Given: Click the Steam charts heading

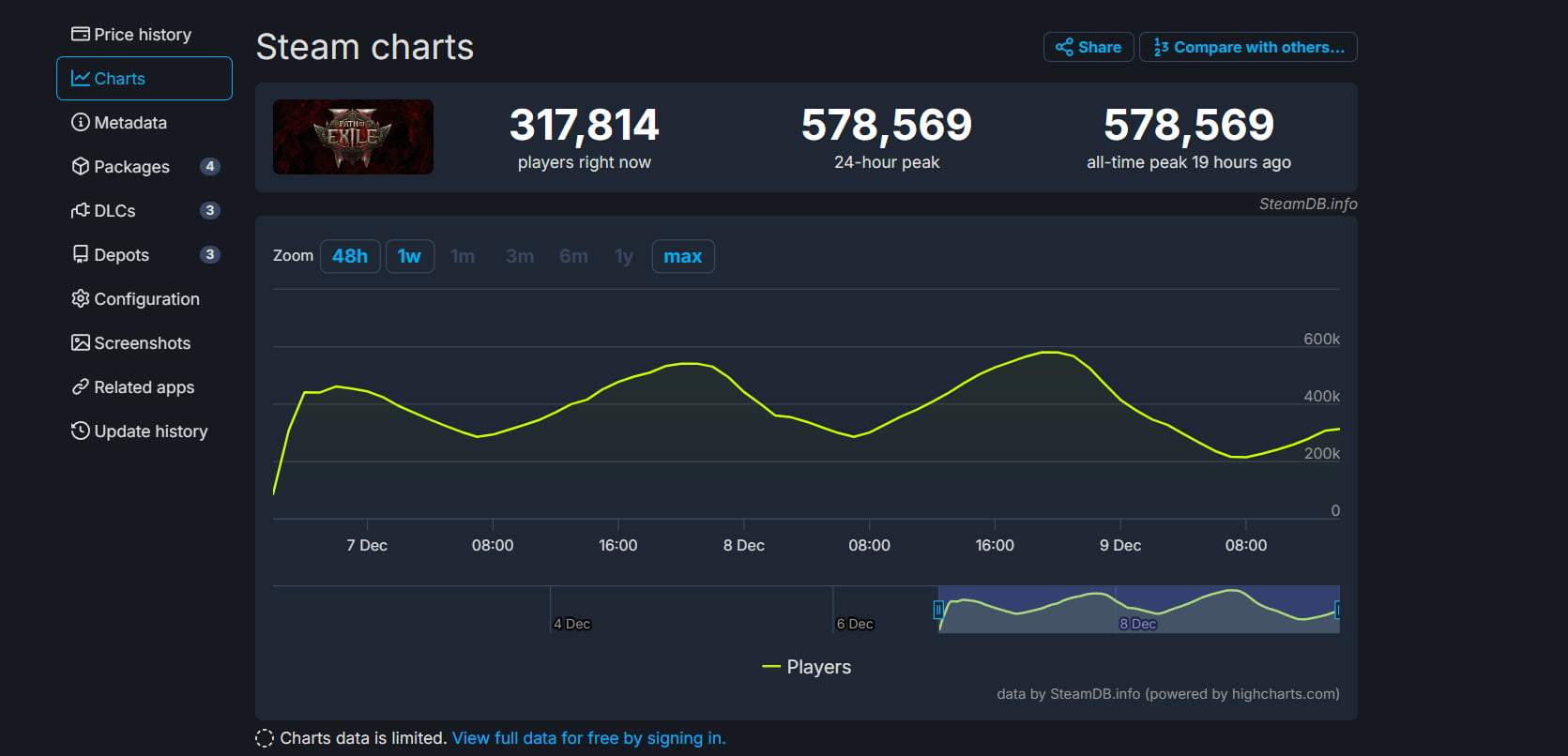Looking at the screenshot, I should pyautogui.click(x=365, y=47).
